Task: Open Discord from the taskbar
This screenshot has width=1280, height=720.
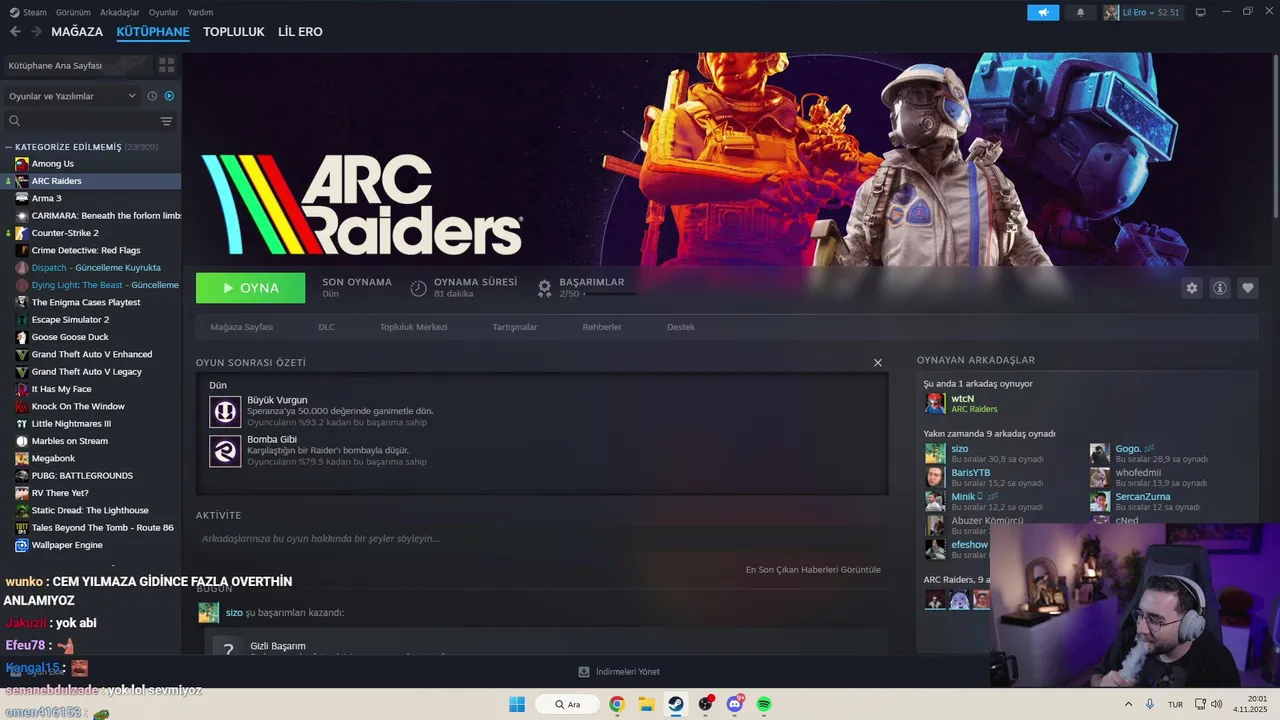Action: [735, 704]
